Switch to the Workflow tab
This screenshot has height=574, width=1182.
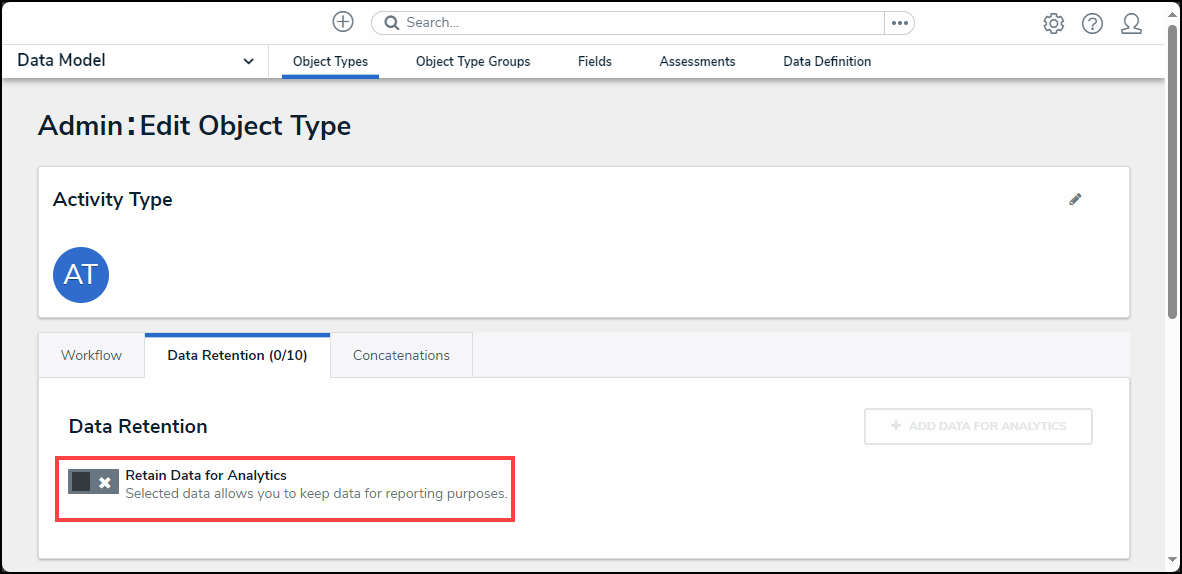pos(91,355)
